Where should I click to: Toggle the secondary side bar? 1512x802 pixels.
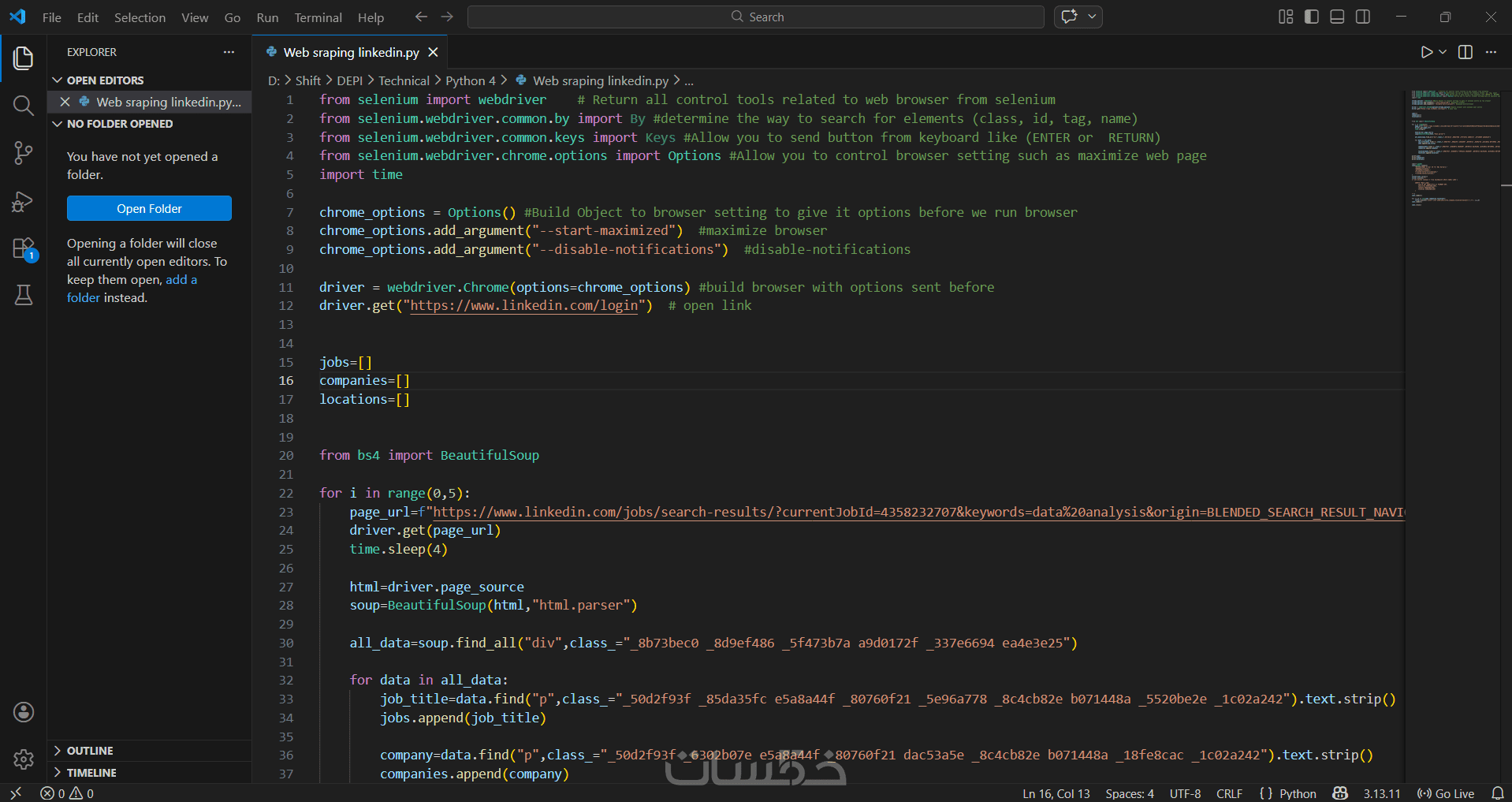click(1363, 17)
